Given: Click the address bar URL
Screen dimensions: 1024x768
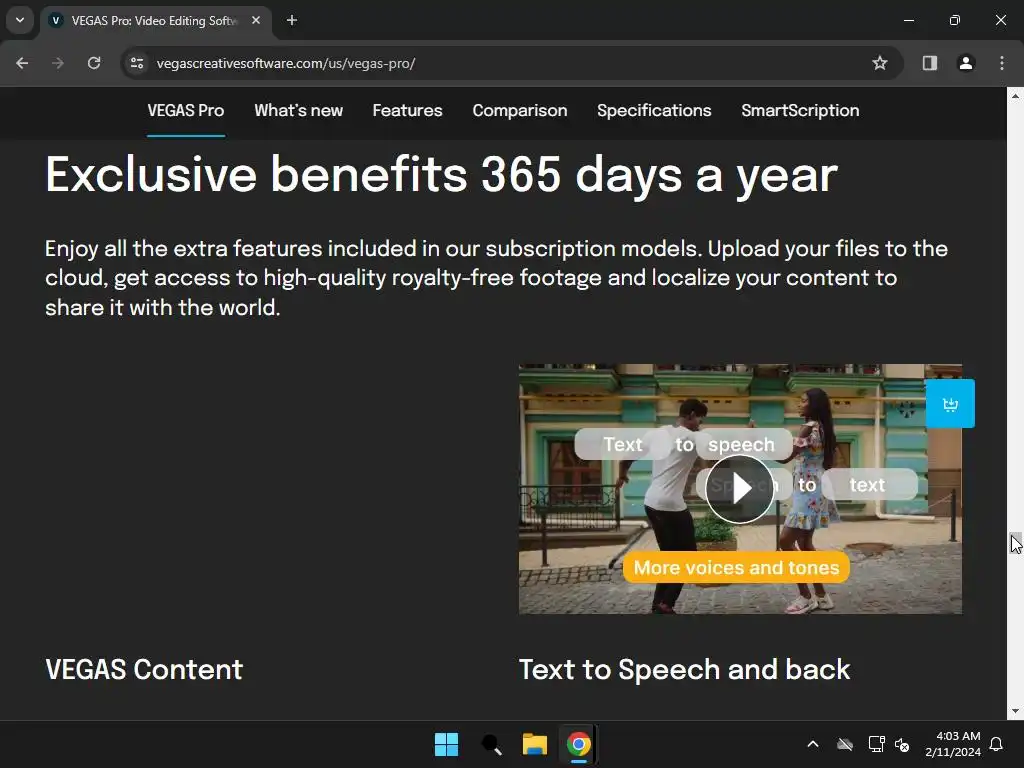Looking at the screenshot, I should (285, 63).
